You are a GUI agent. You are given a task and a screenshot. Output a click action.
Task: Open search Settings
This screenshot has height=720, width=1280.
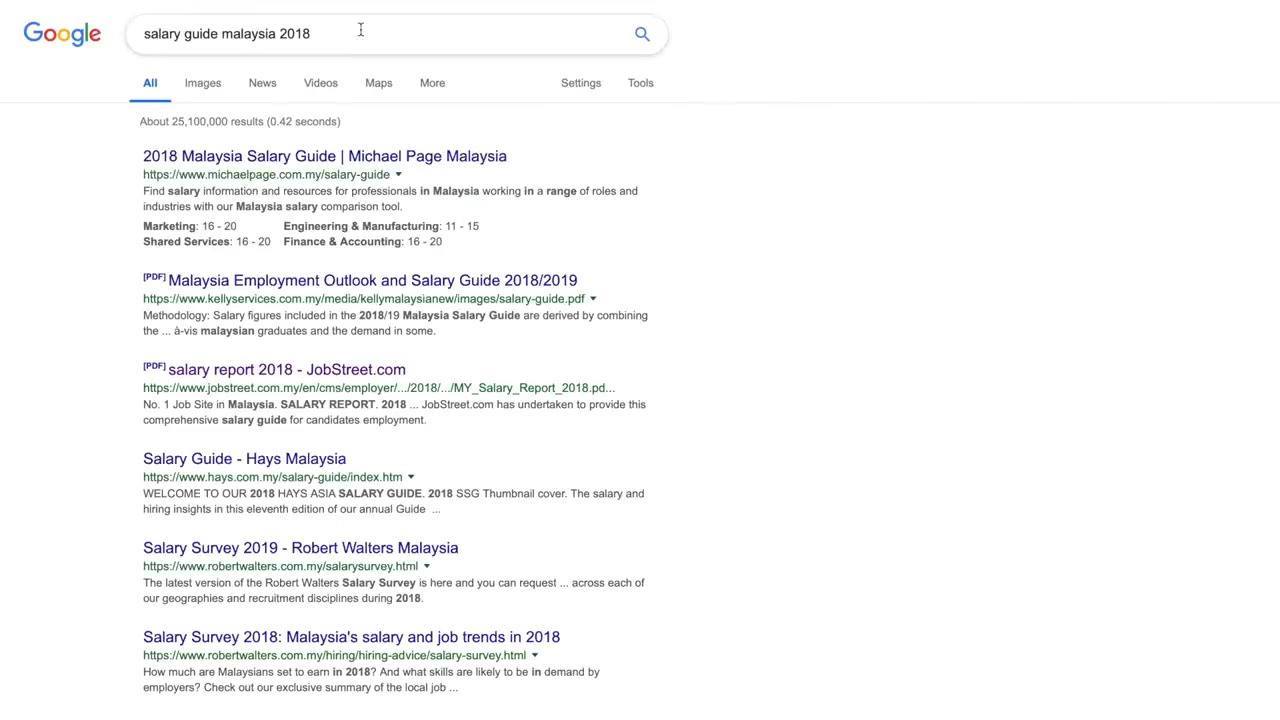point(581,83)
